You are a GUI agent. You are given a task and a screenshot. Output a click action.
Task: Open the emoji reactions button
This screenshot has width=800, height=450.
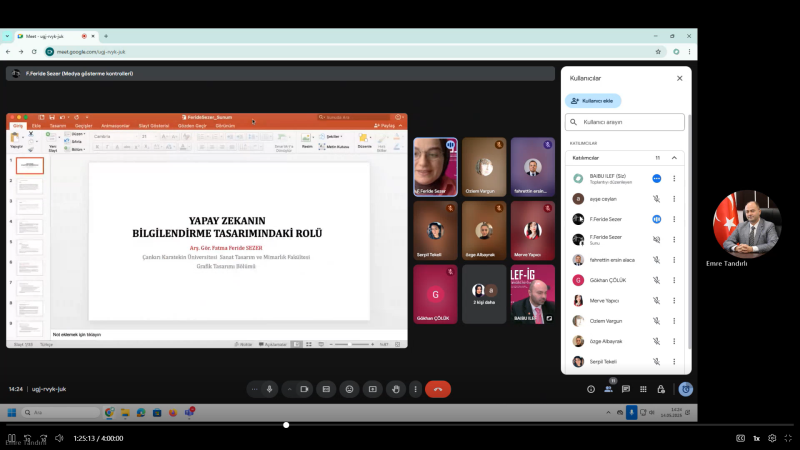click(x=349, y=389)
